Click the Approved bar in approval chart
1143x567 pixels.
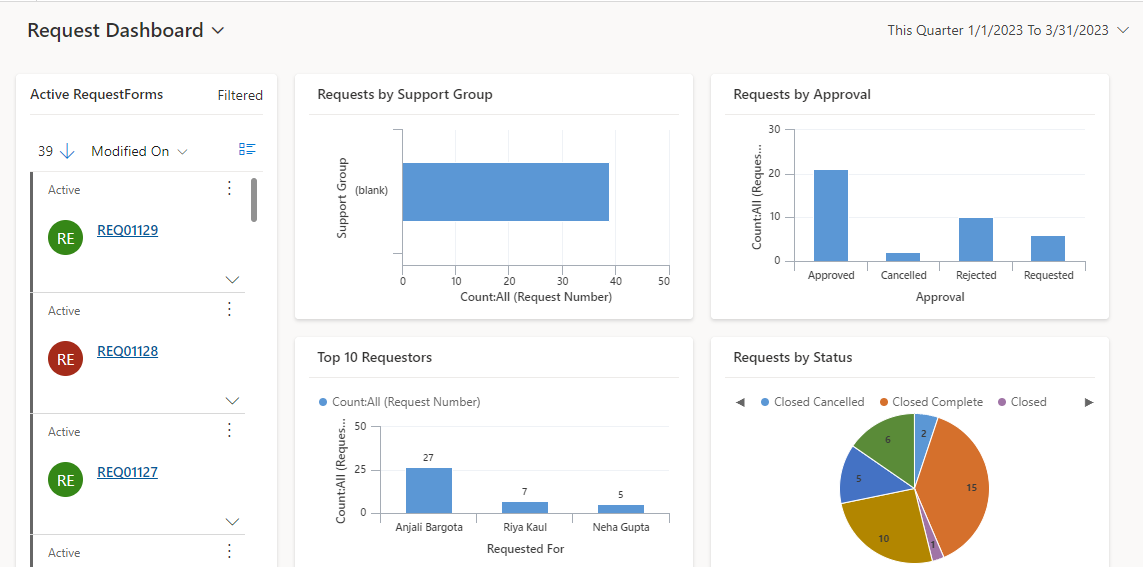click(831, 215)
